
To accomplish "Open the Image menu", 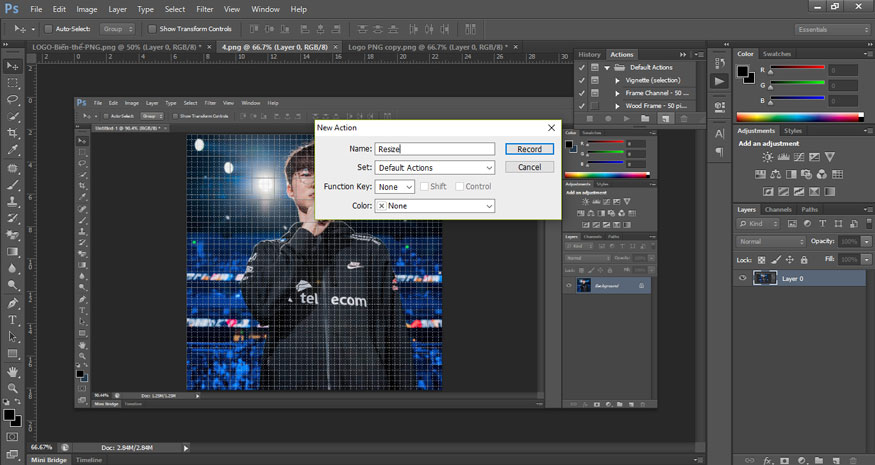I will (86, 9).
